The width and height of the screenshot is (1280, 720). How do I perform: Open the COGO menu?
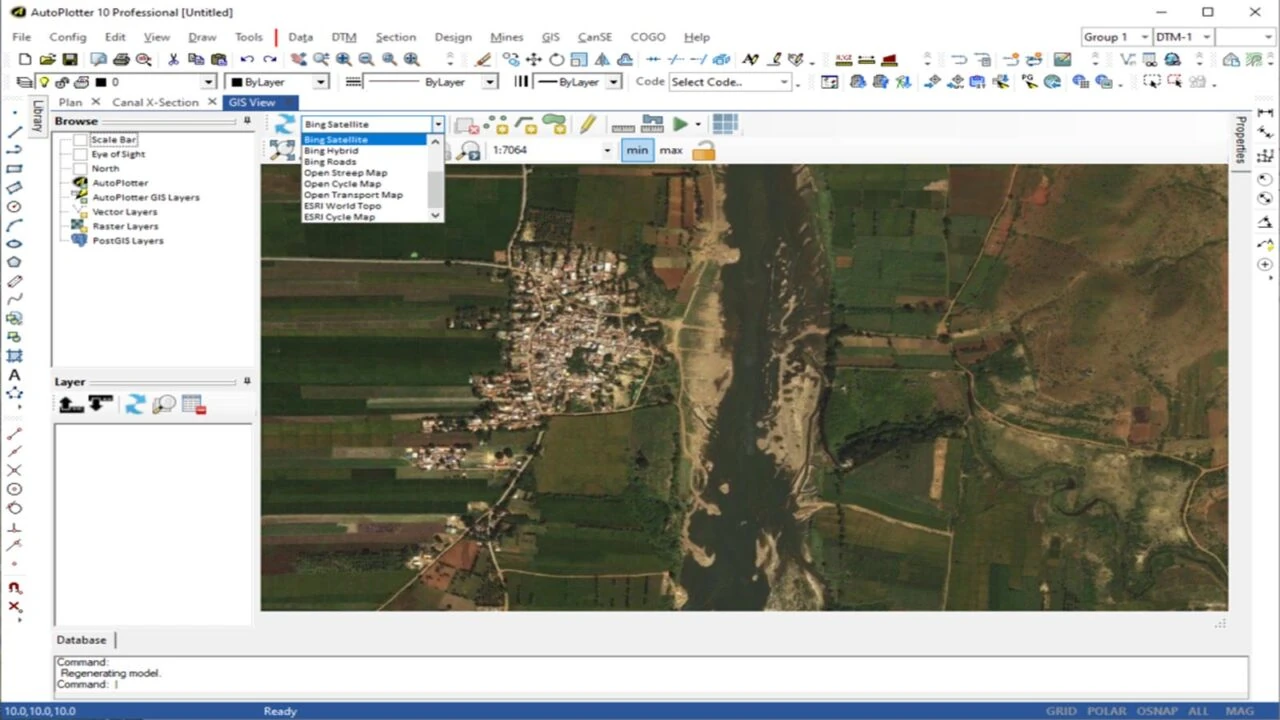tap(647, 37)
